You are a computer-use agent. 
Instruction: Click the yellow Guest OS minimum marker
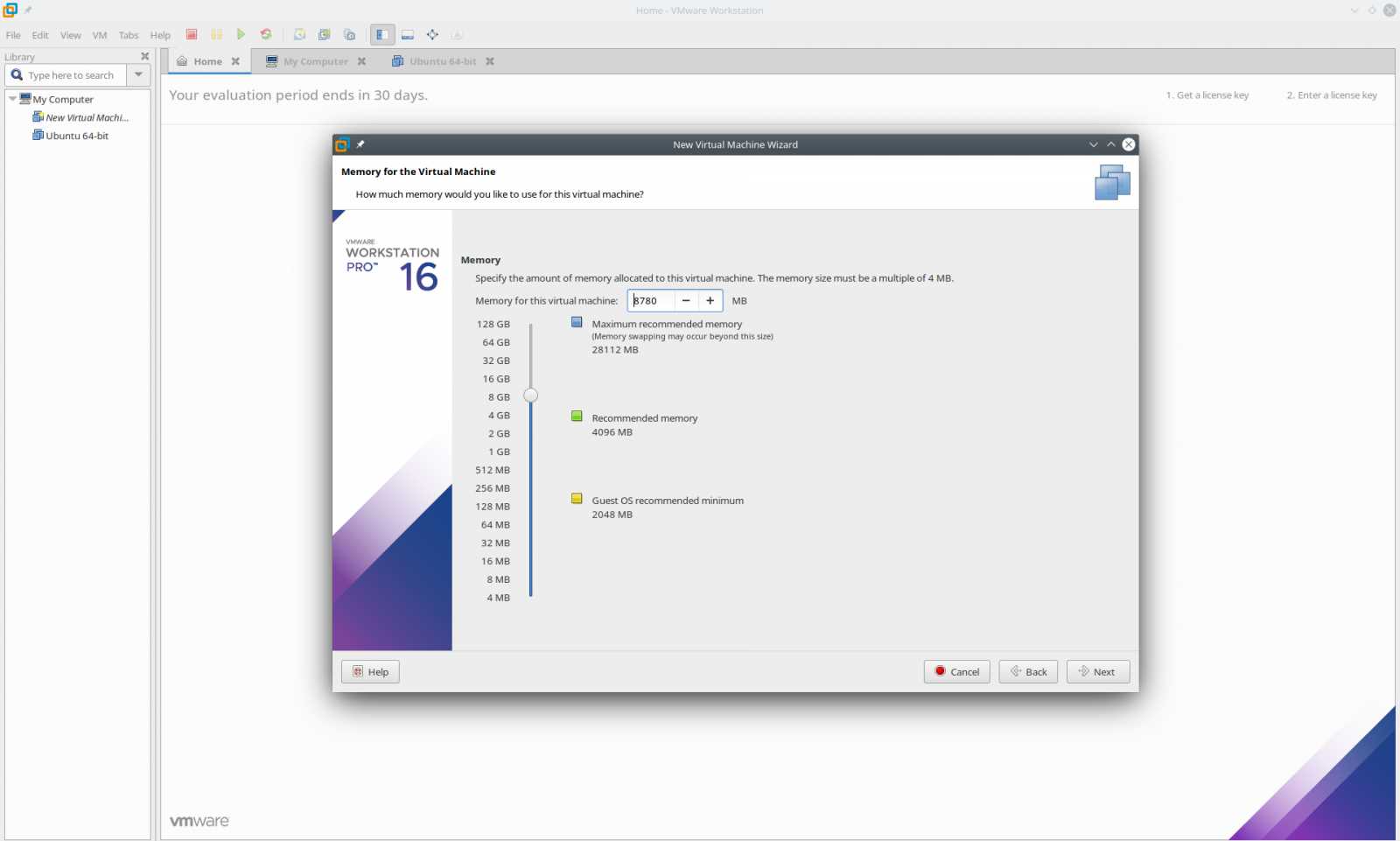tap(577, 499)
